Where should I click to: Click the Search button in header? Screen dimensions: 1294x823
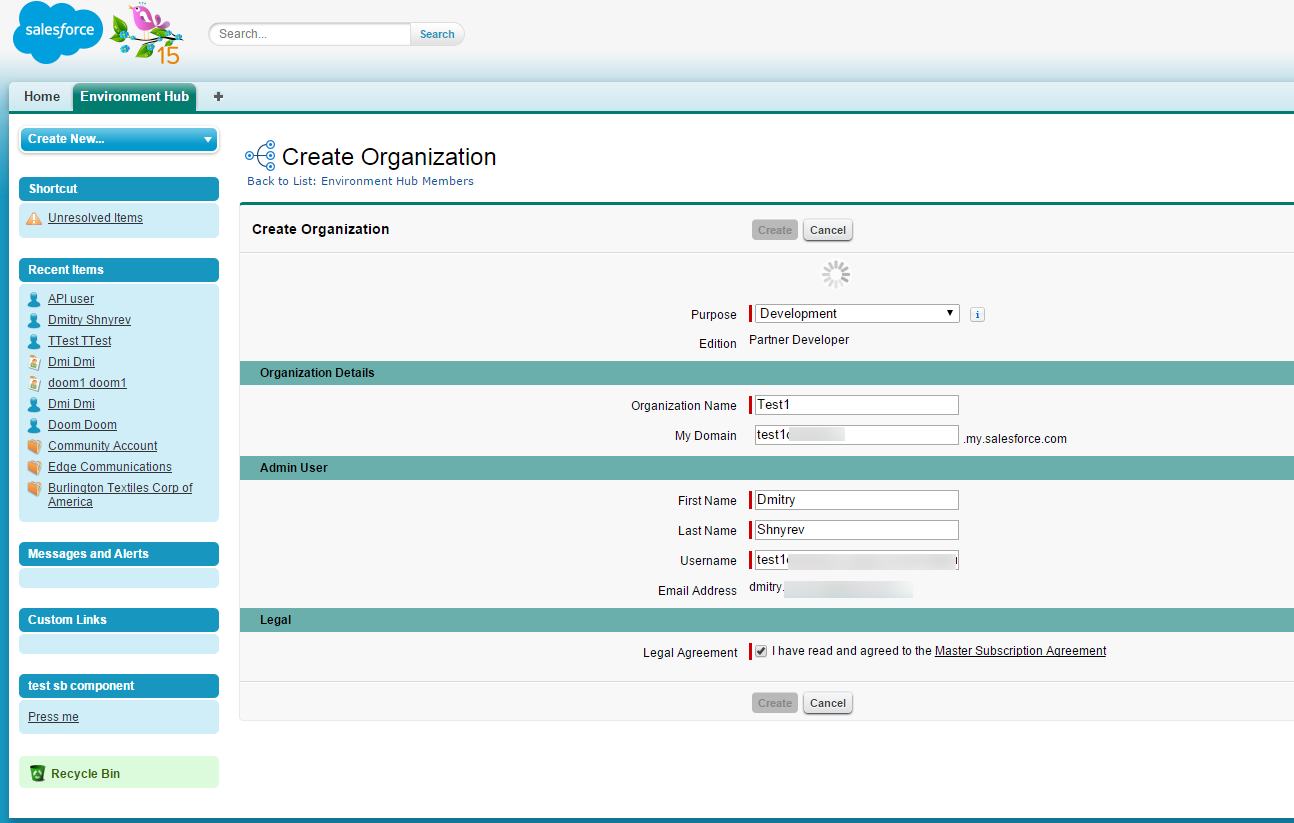click(x=437, y=34)
